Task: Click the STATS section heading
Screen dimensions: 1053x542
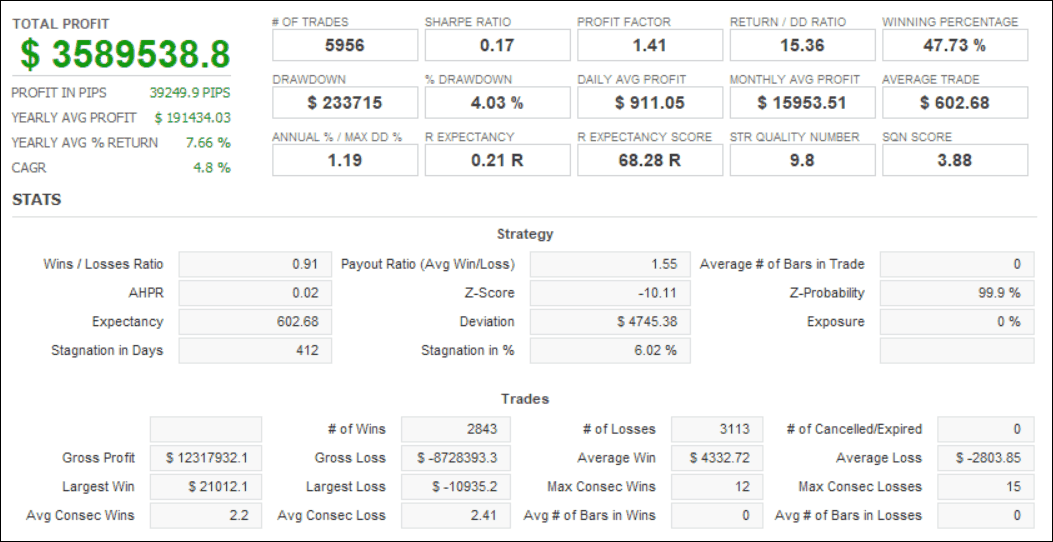Action: coord(37,200)
